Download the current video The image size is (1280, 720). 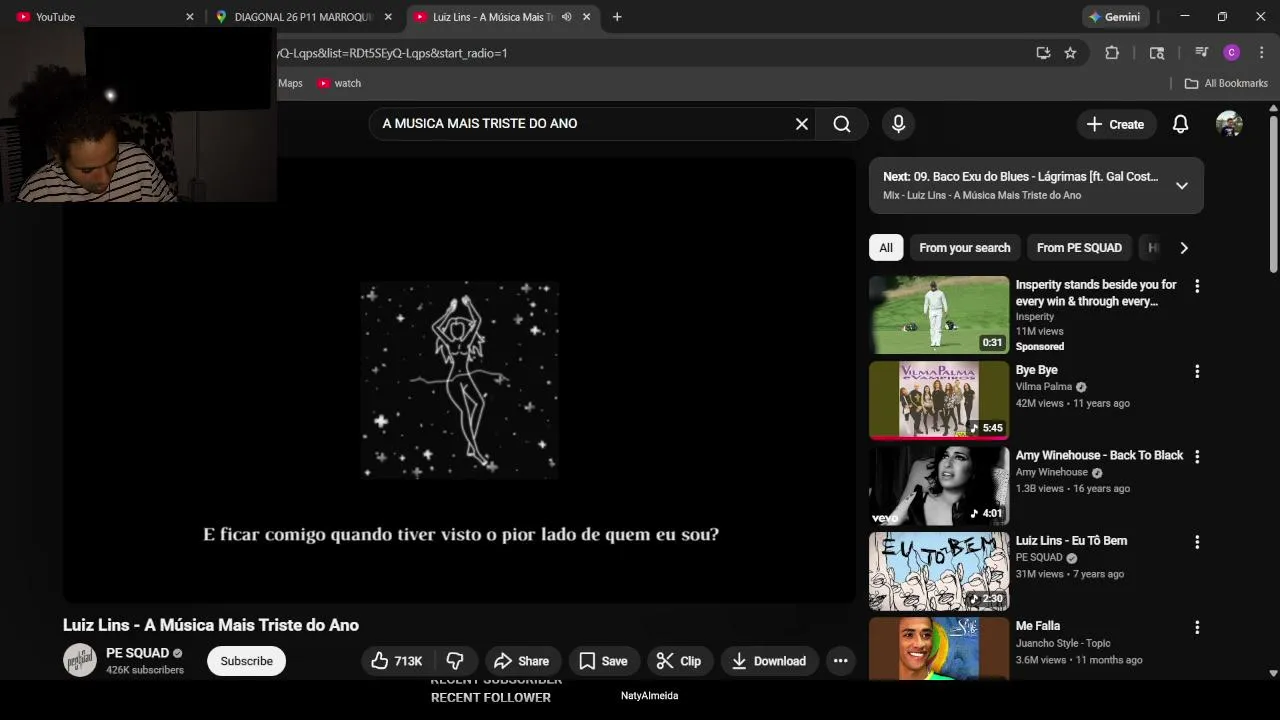coord(769,661)
